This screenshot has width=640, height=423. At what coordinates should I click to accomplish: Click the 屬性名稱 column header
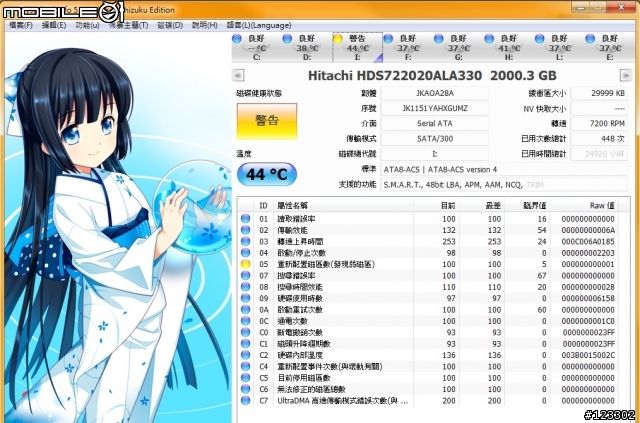(x=343, y=206)
